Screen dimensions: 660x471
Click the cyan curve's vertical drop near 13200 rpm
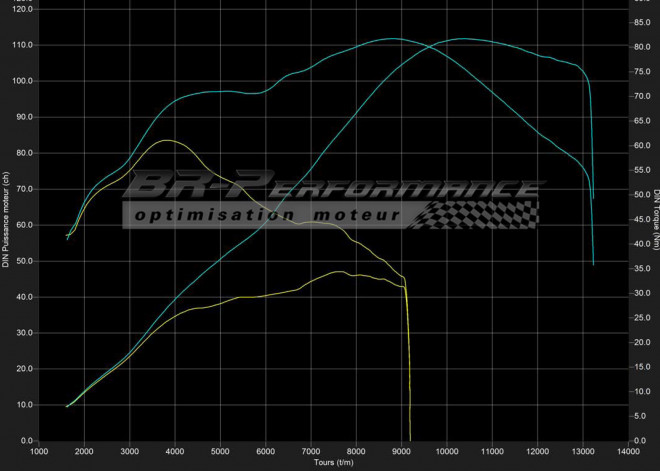pyautogui.click(x=593, y=230)
